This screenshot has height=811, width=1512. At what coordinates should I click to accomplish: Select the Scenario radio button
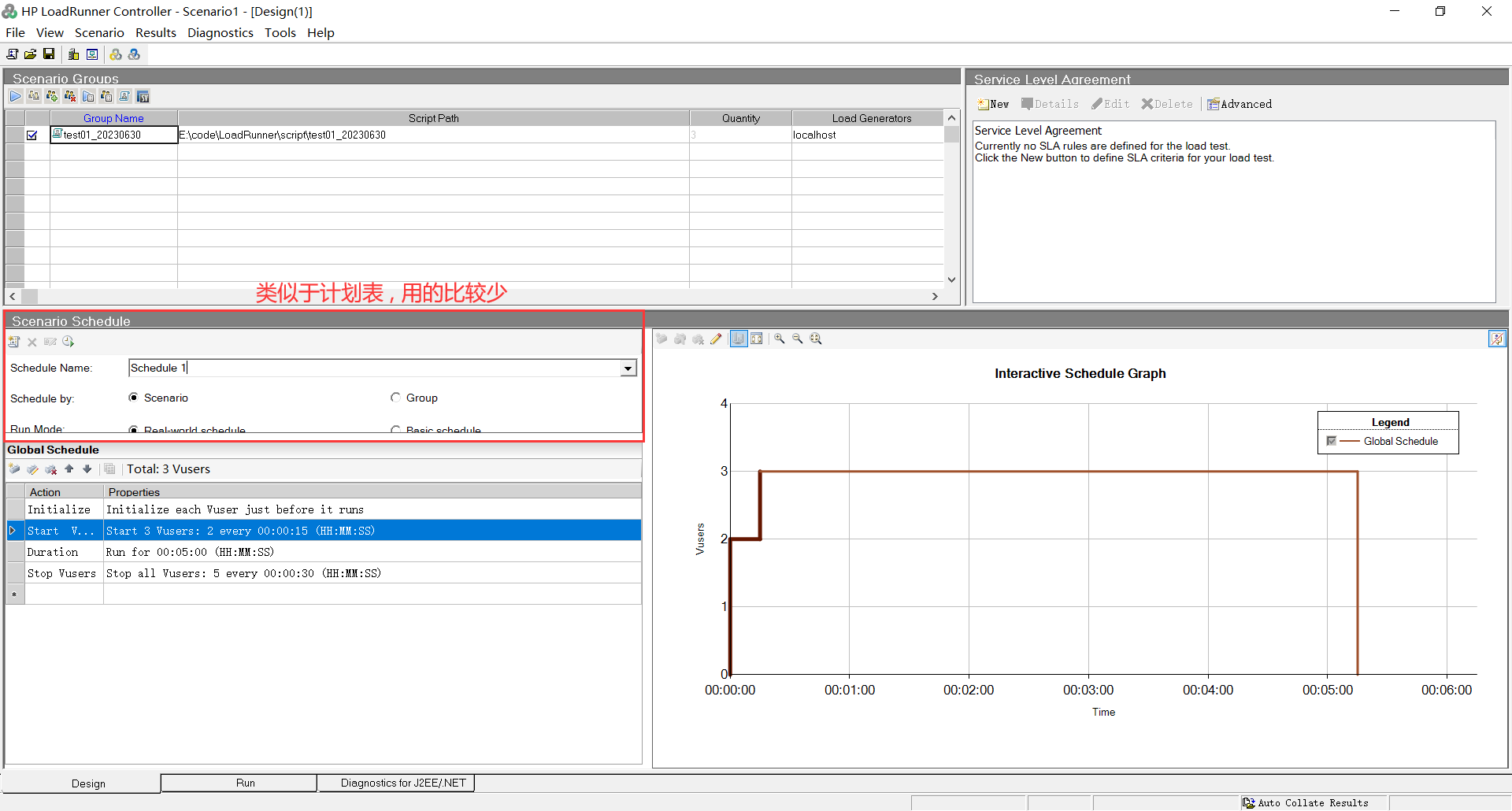(x=134, y=398)
